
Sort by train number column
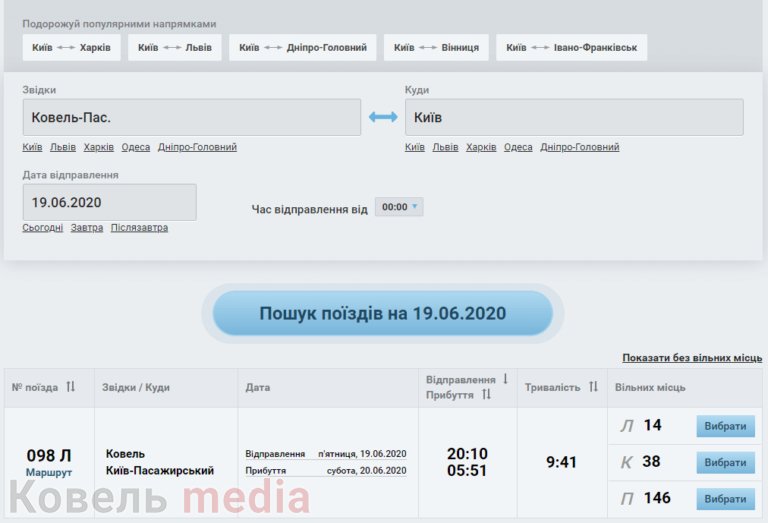70,387
